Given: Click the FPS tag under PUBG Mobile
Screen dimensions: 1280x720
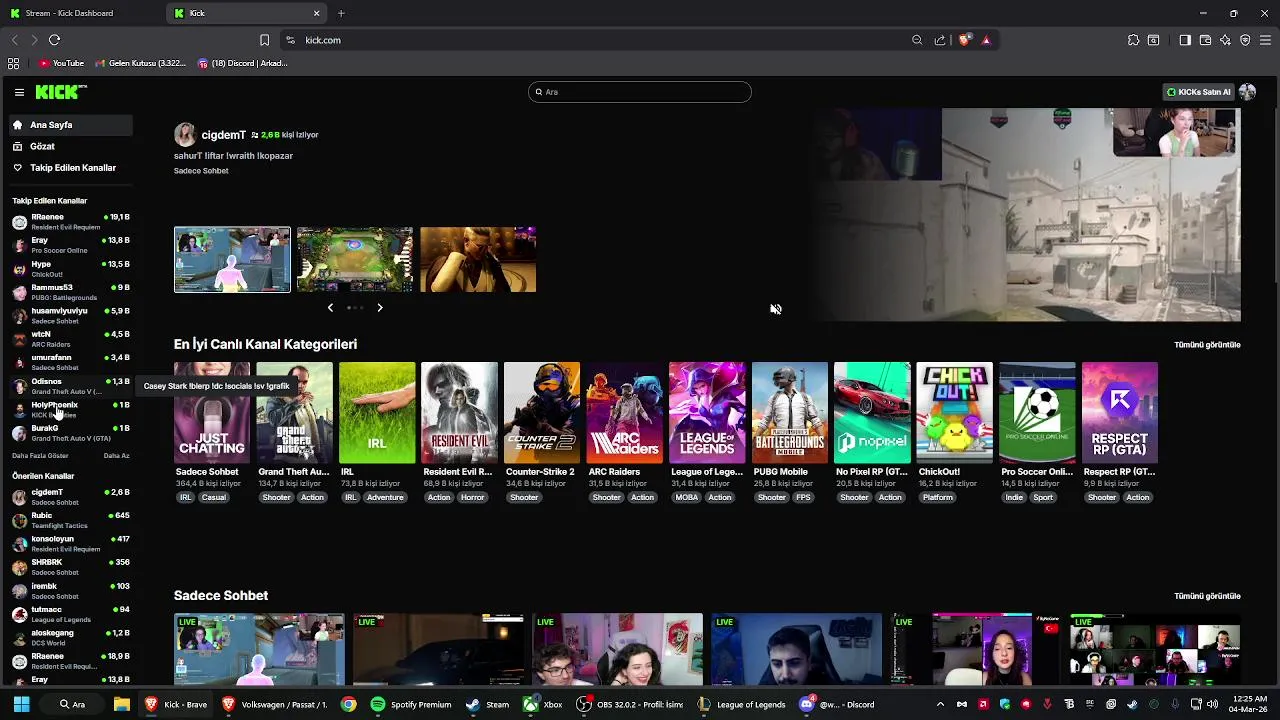Looking at the screenshot, I should pos(803,498).
